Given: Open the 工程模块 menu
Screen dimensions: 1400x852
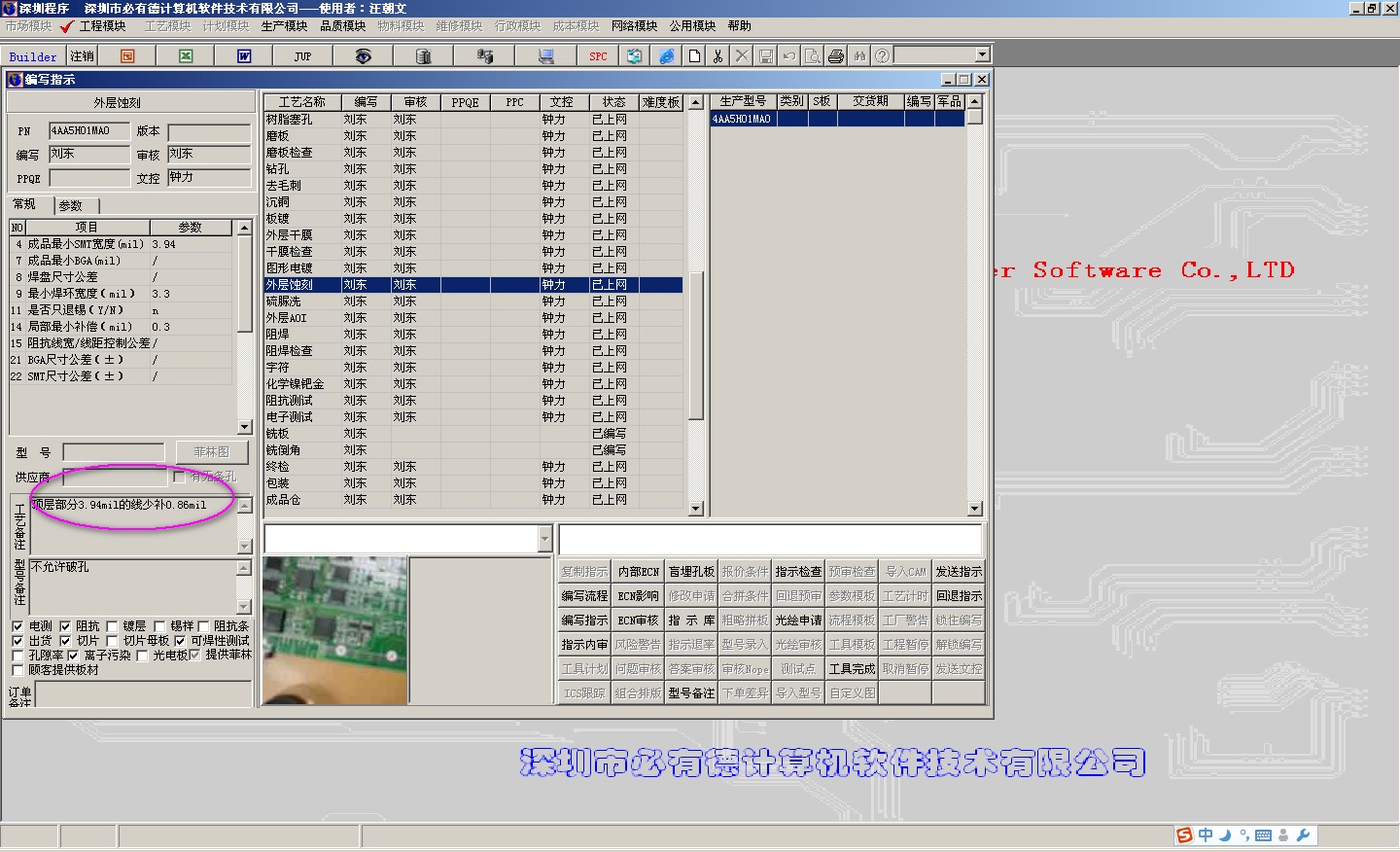Looking at the screenshot, I should [x=102, y=26].
